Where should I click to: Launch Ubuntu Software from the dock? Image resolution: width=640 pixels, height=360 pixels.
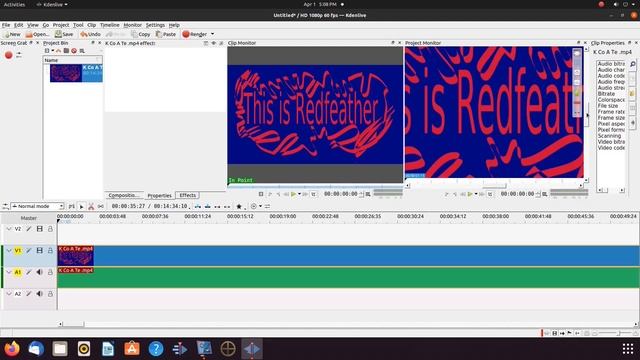coord(132,349)
